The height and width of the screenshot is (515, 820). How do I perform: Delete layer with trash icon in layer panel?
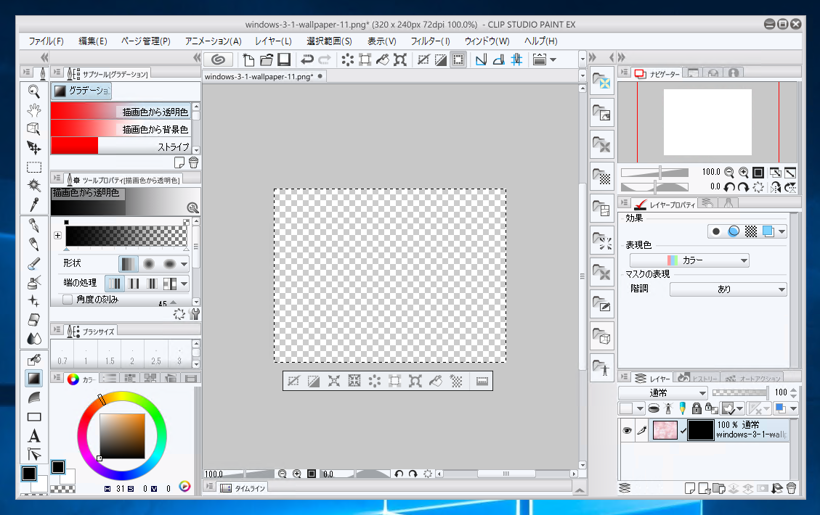[x=791, y=488]
